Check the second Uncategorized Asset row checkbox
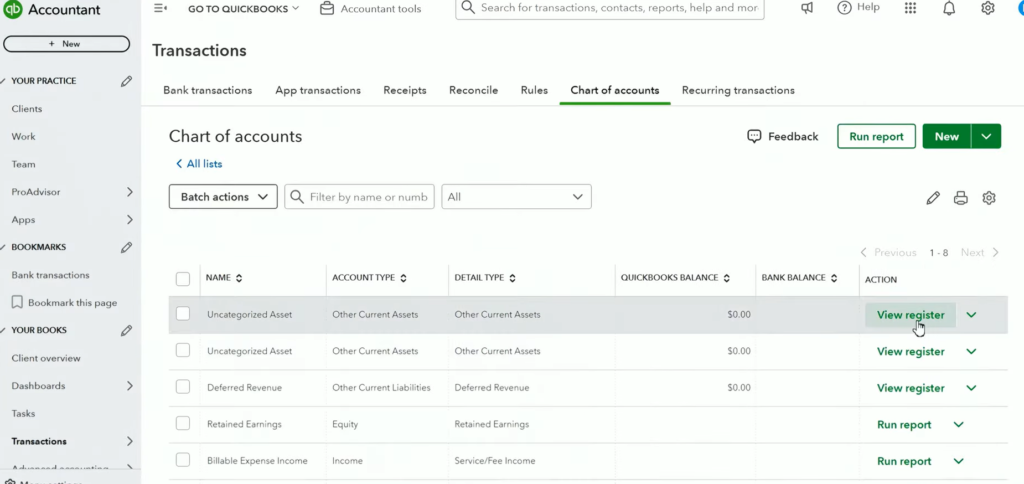Screen dimensions: 1024x484 (x=183, y=351)
